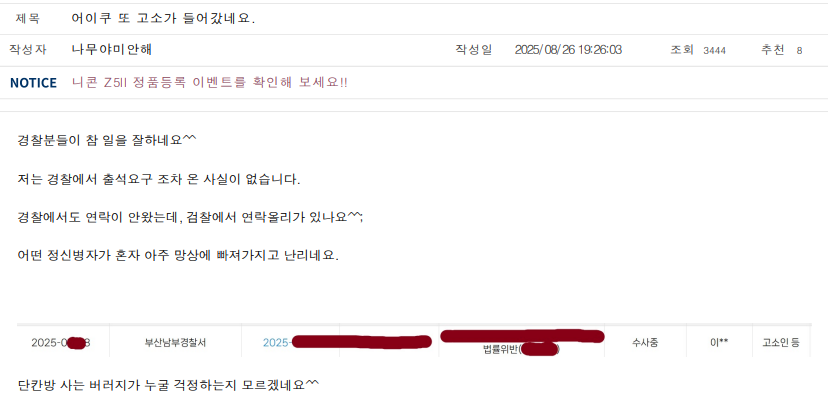Click the partially redacted date 2025-0 cell

click(x=61, y=342)
